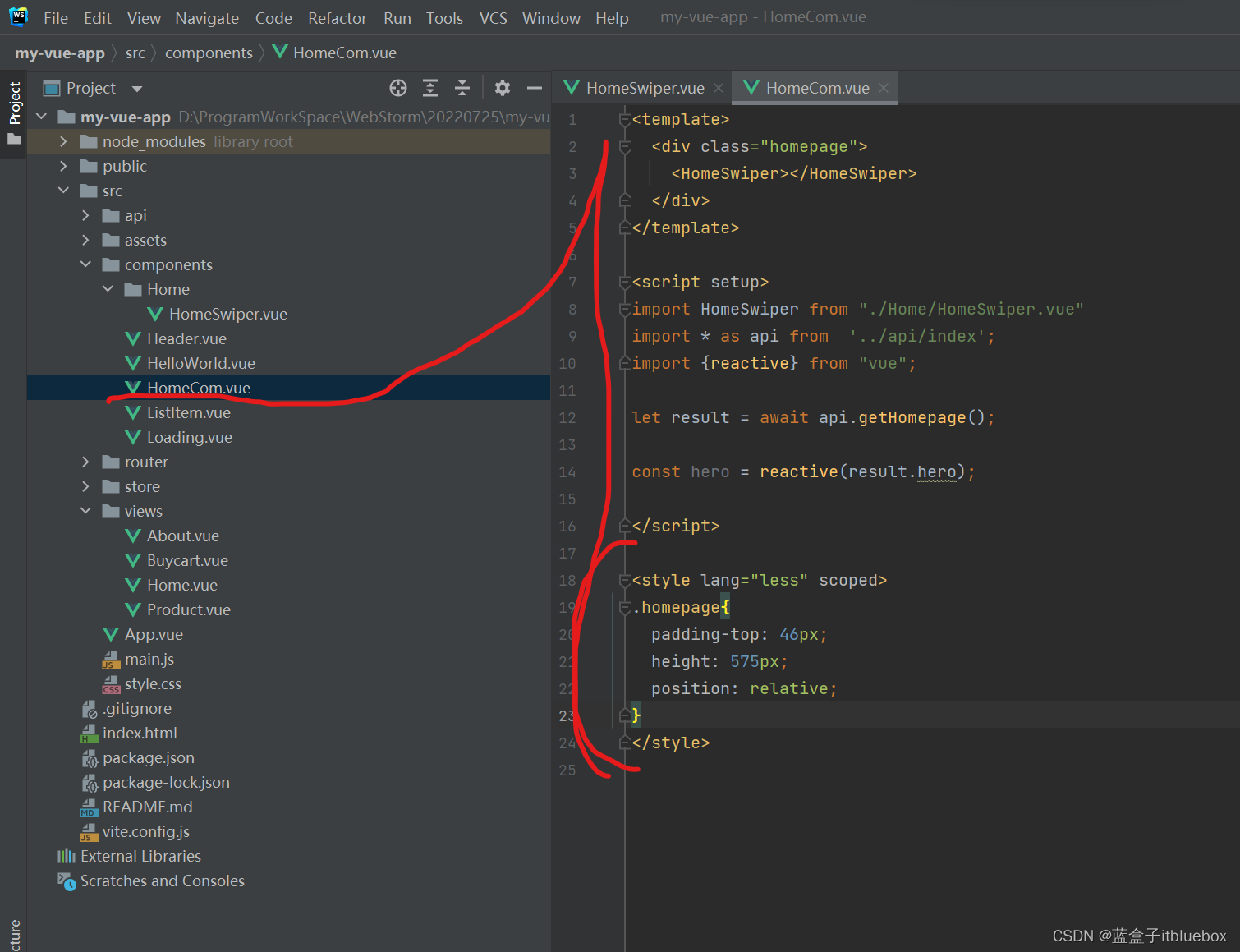Open the Edit menu
Viewport: 1240px width, 952px height.
point(97,18)
